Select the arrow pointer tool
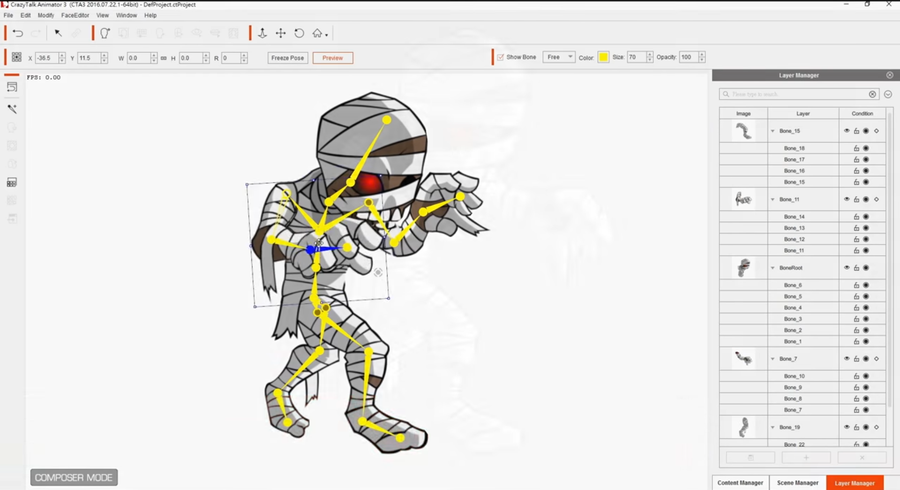The width and height of the screenshot is (900, 490). 58,33
